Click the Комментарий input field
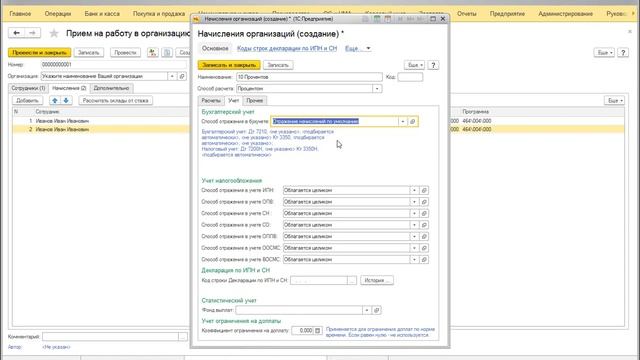The height and width of the screenshot is (360, 640). [x=110, y=337]
